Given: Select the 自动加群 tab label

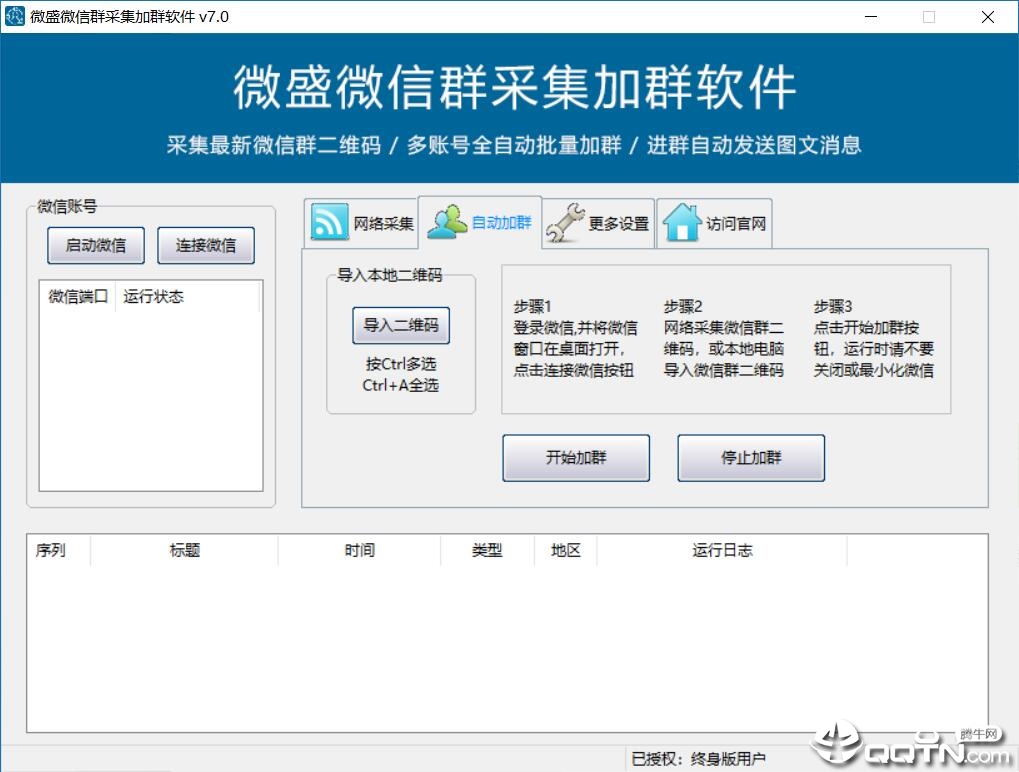Looking at the screenshot, I should click(x=502, y=222).
